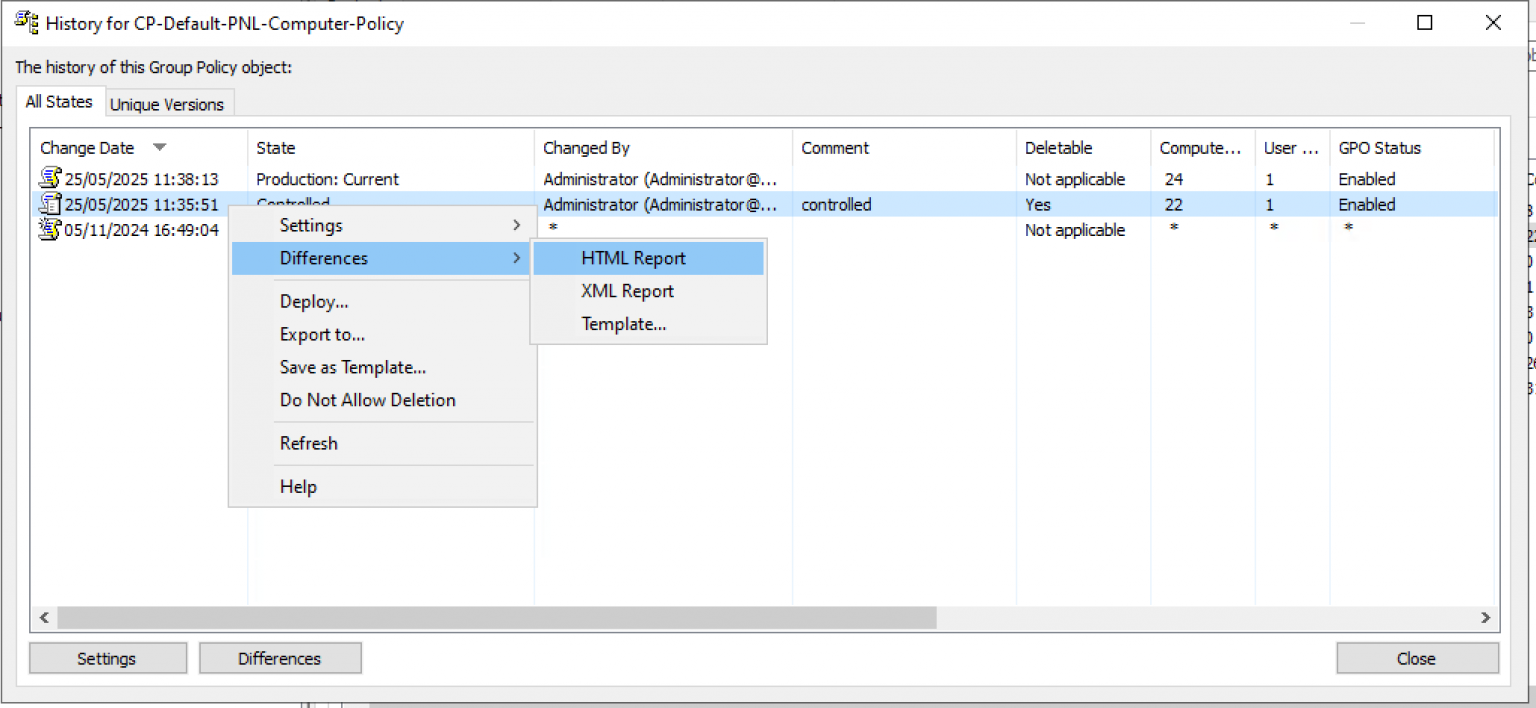Choose Save as Template... from the menu
The height and width of the screenshot is (708, 1536).
[352, 368]
